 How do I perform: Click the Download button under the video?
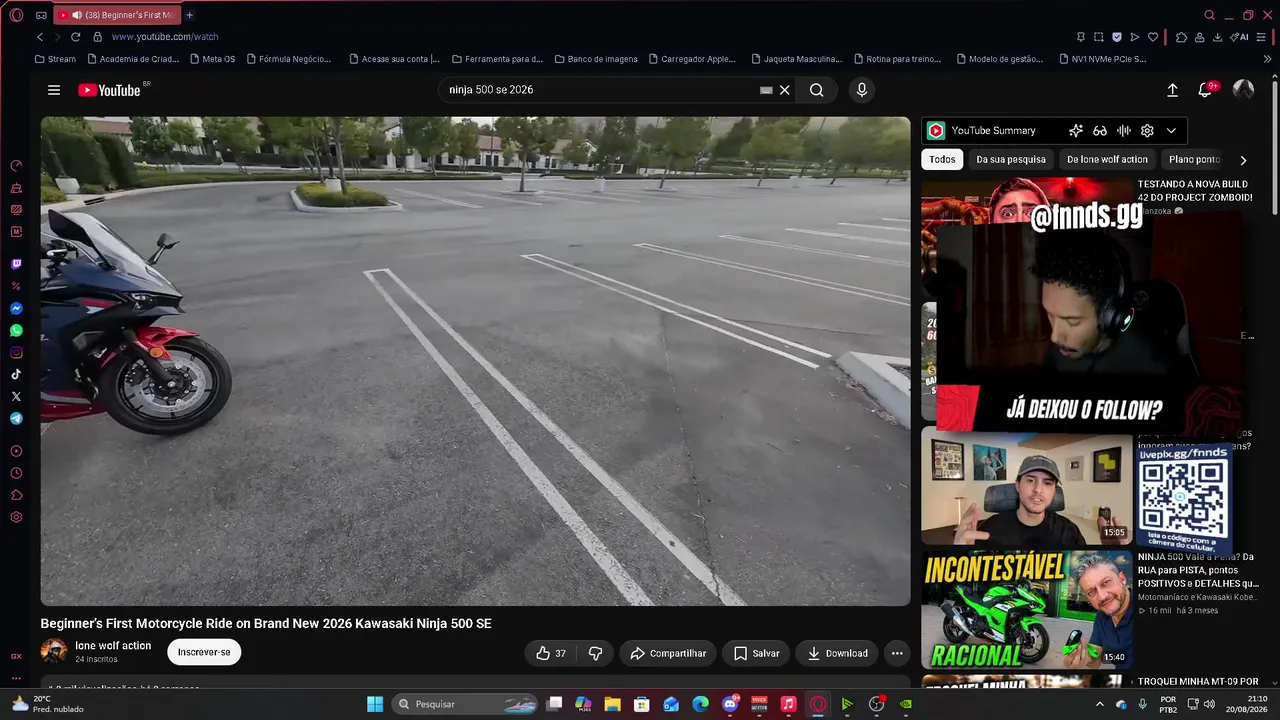[x=837, y=653]
